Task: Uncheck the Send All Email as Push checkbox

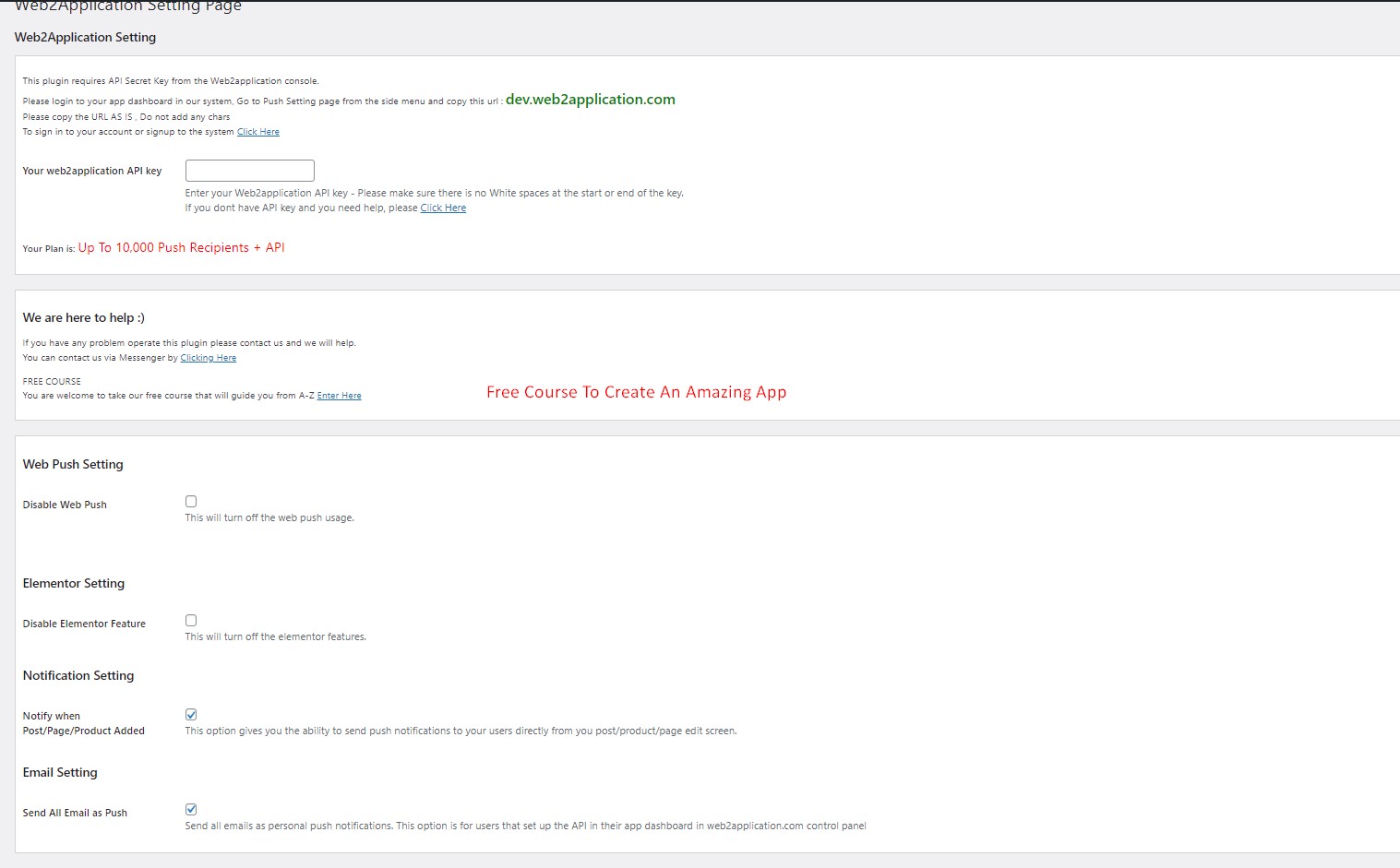Action: tap(191, 810)
